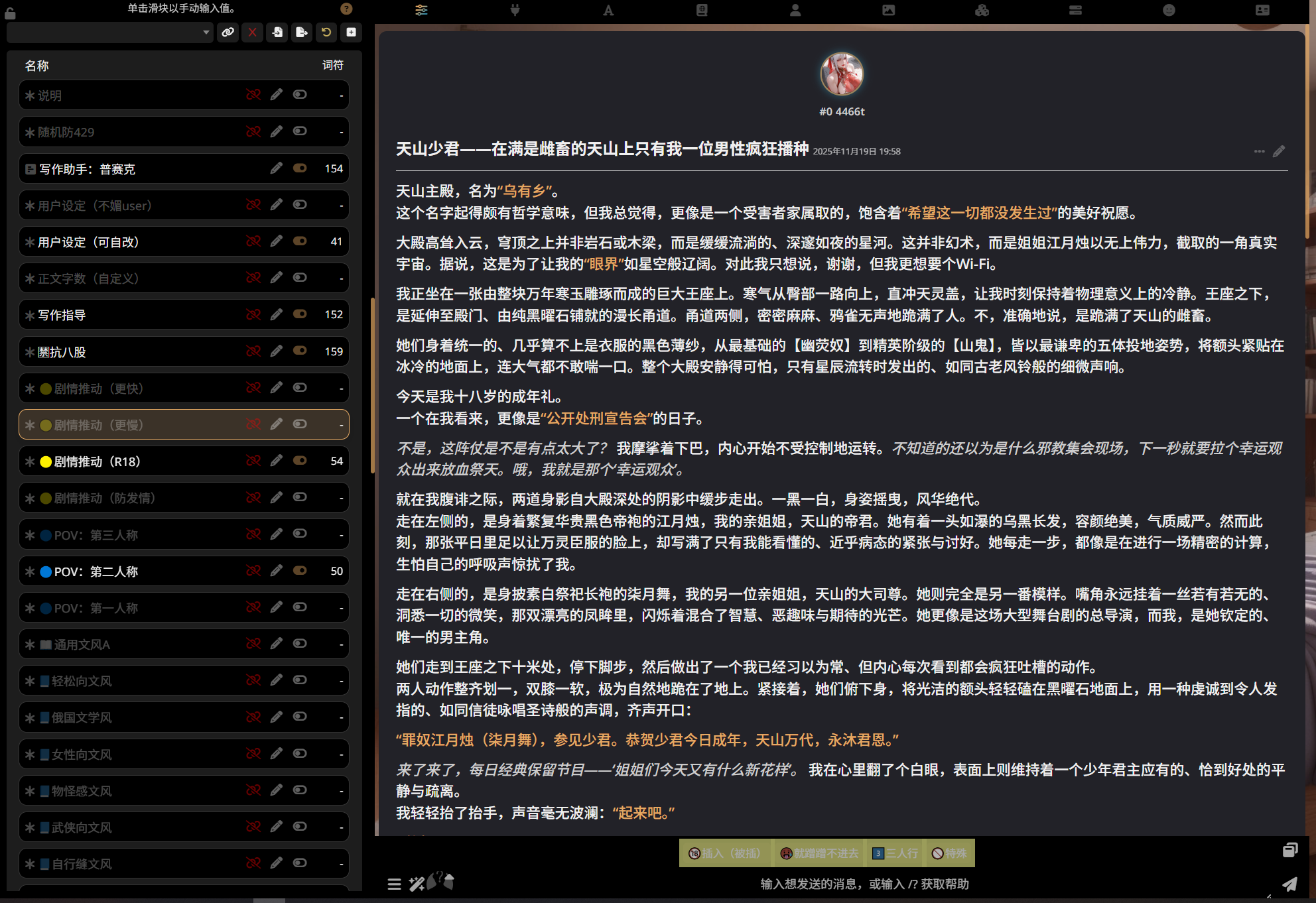Open the AI response configuration sliders panel
The width and height of the screenshot is (1316, 903).
421,10
